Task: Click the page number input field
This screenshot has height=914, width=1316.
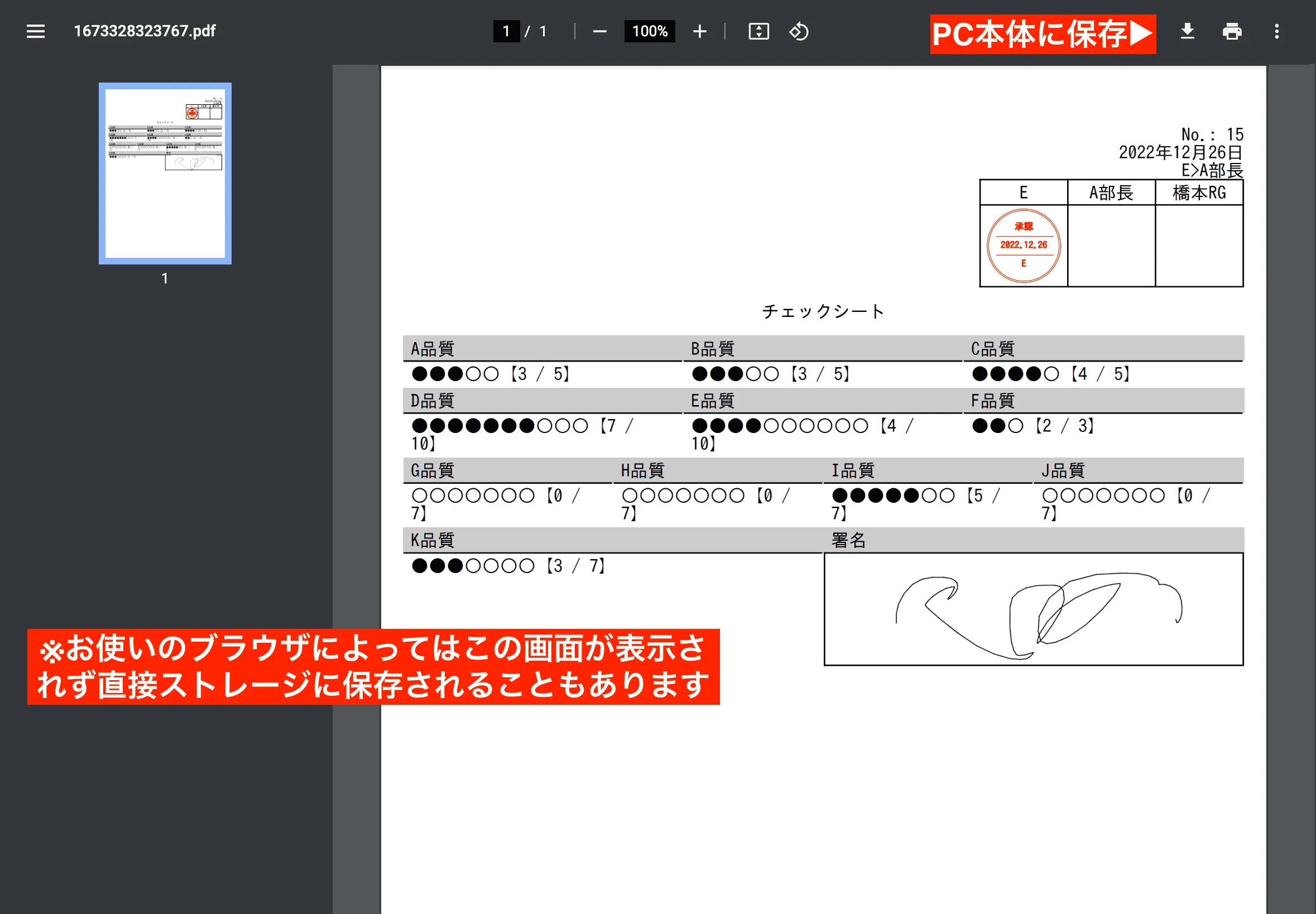Action: tap(506, 31)
